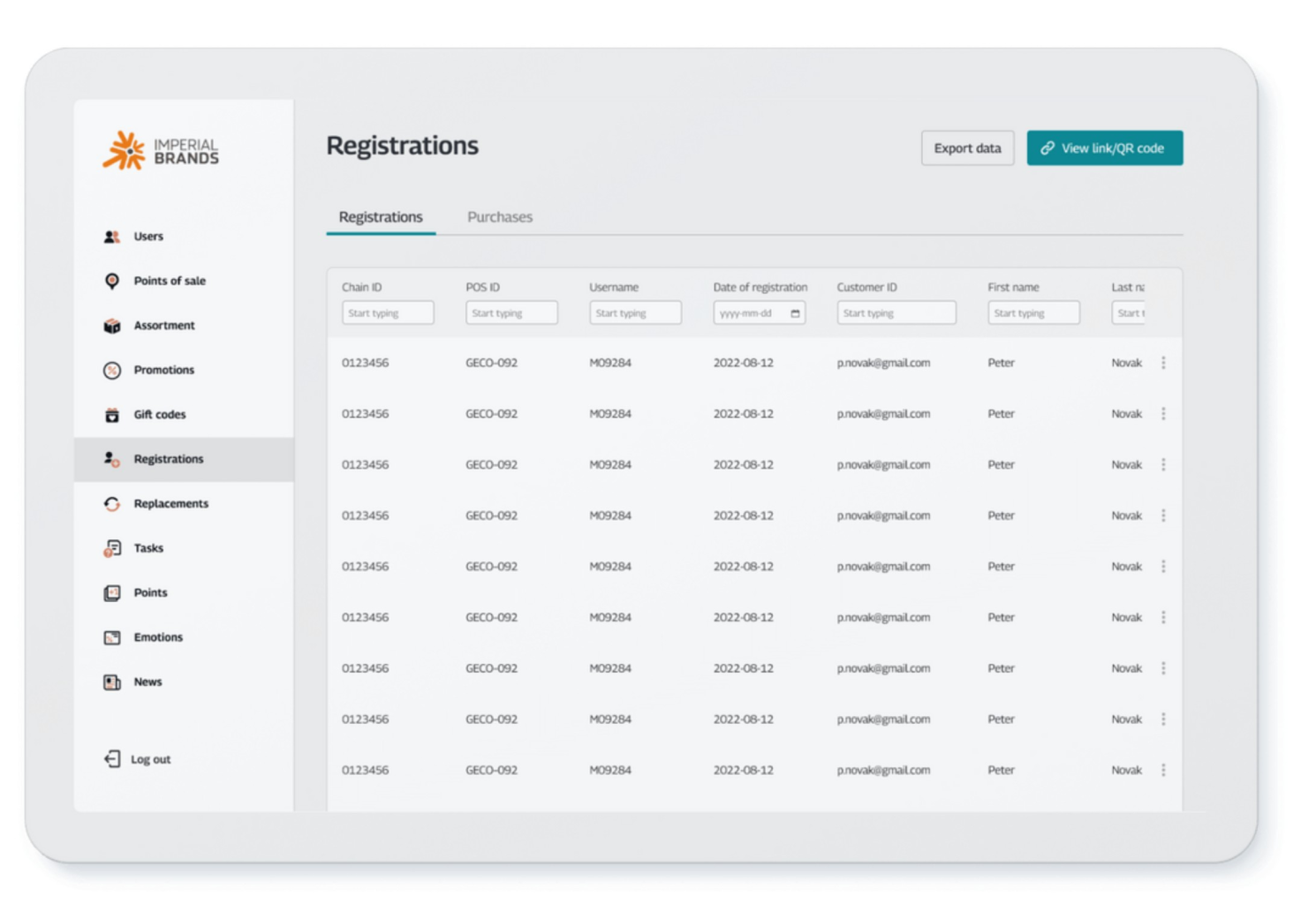Expand row actions menu on last row
Screen dimensions: 1316x904
click(1163, 770)
